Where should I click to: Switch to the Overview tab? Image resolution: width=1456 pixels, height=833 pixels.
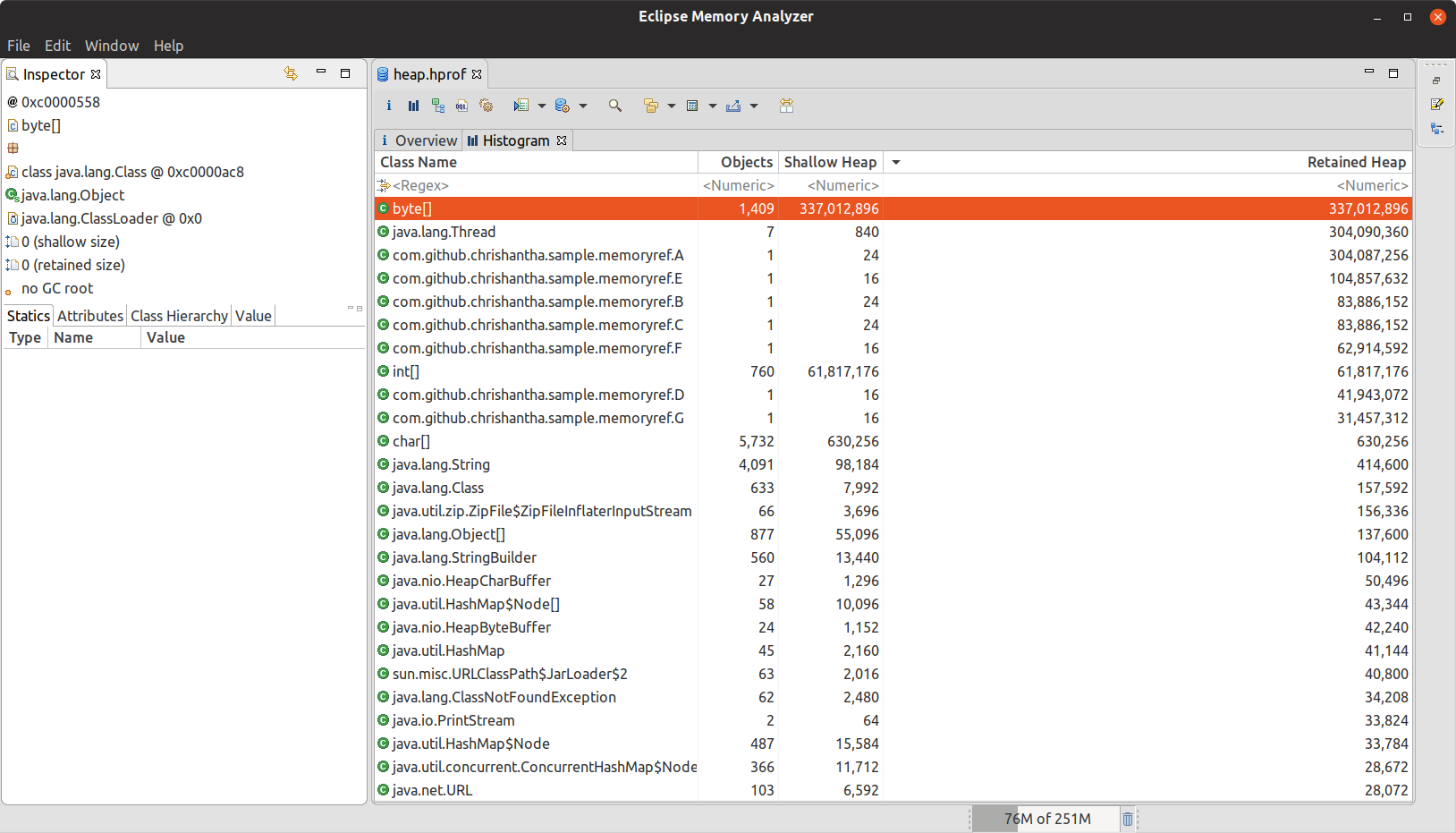tap(419, 140)
